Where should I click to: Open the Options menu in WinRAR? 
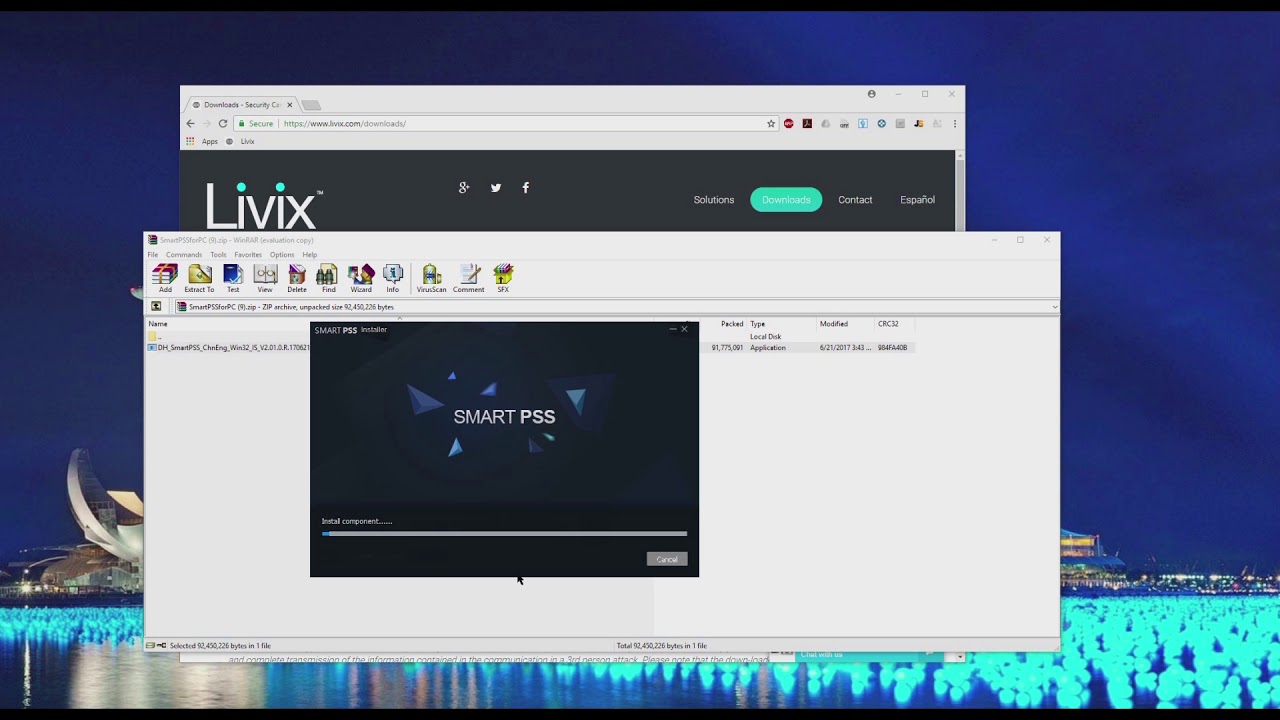[x=282, y=255]
